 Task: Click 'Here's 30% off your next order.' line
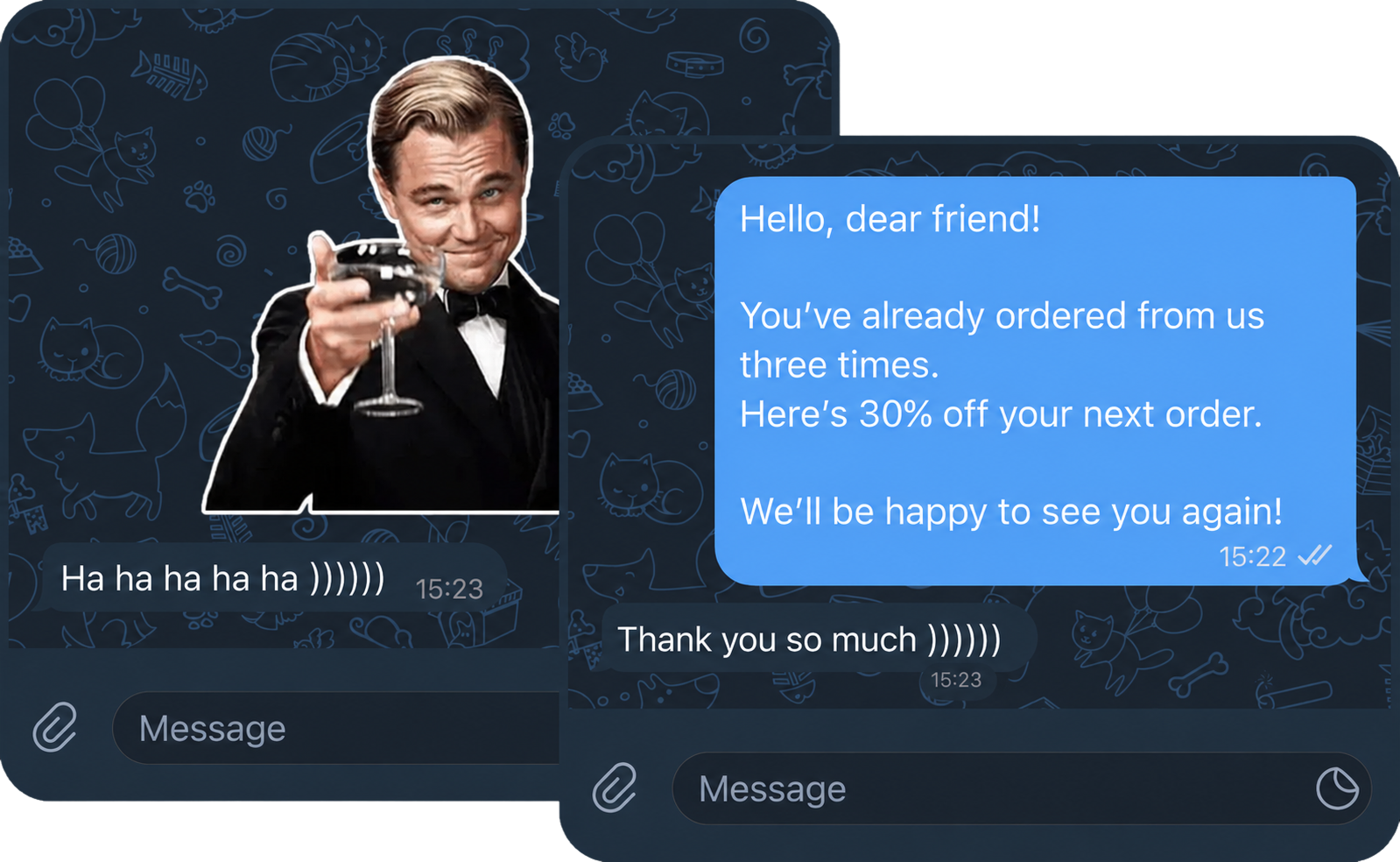coord(1001,414)
